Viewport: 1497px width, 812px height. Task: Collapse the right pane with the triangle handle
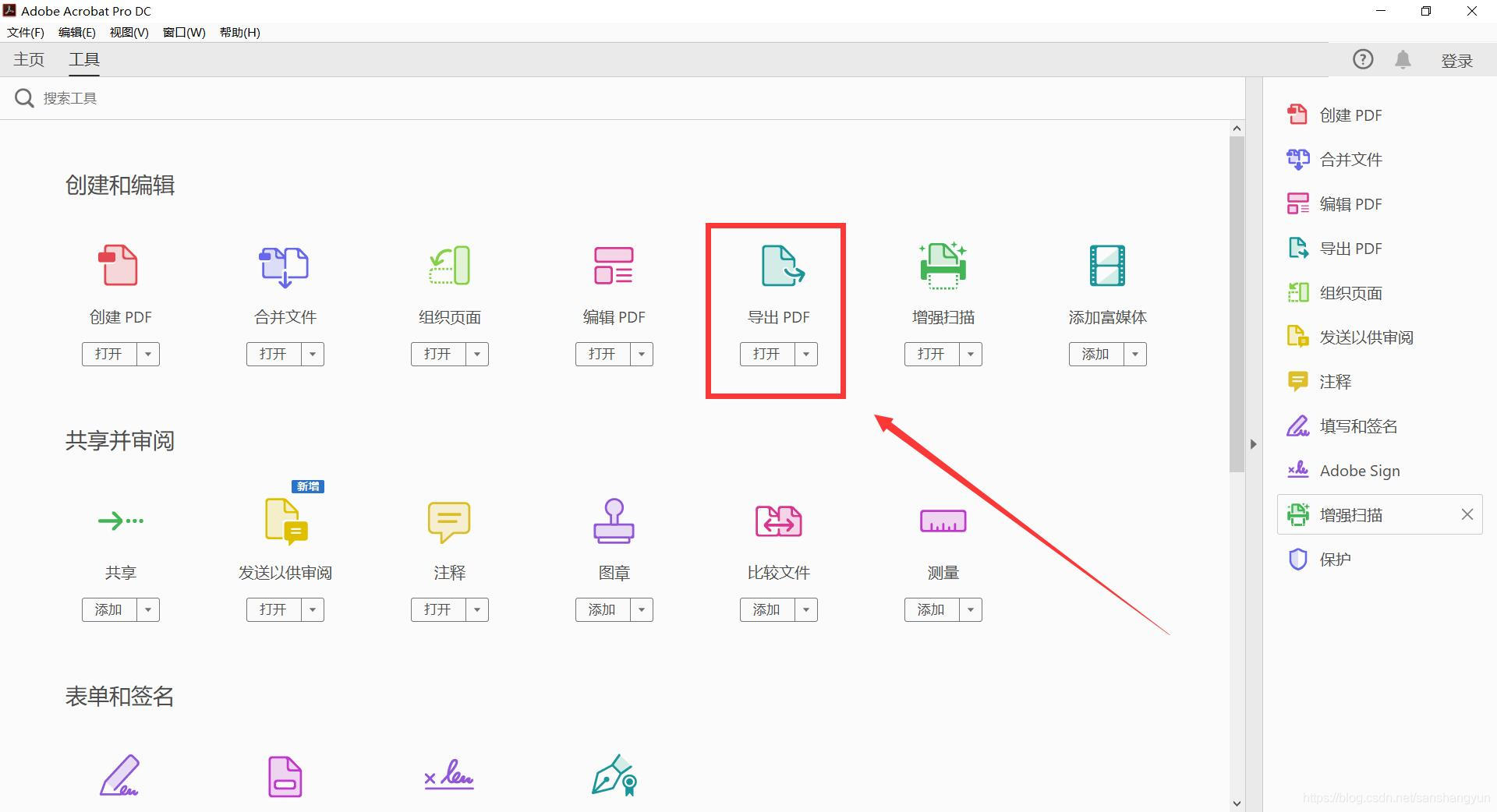coord(1253,444)
